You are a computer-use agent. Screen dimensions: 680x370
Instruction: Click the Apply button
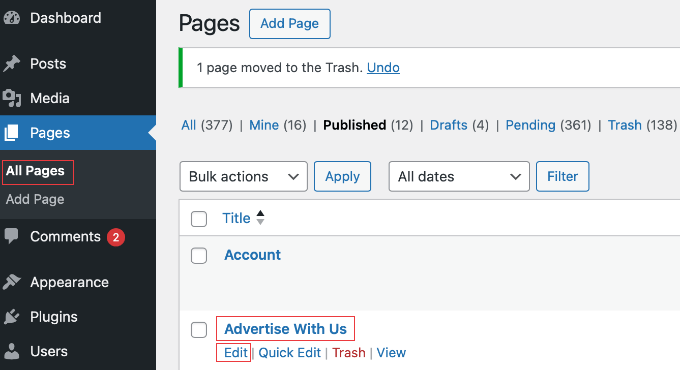pyautogui.click(x=342, y=177)
